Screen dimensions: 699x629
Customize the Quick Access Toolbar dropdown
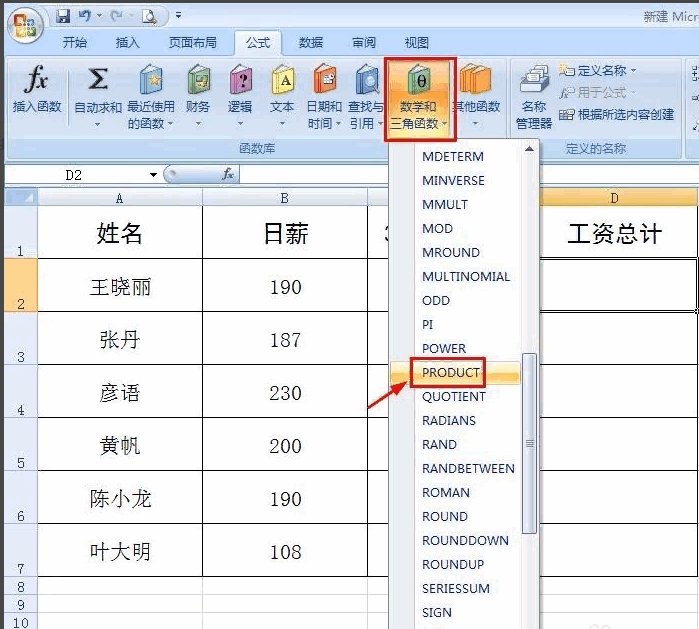coord(178,16)
